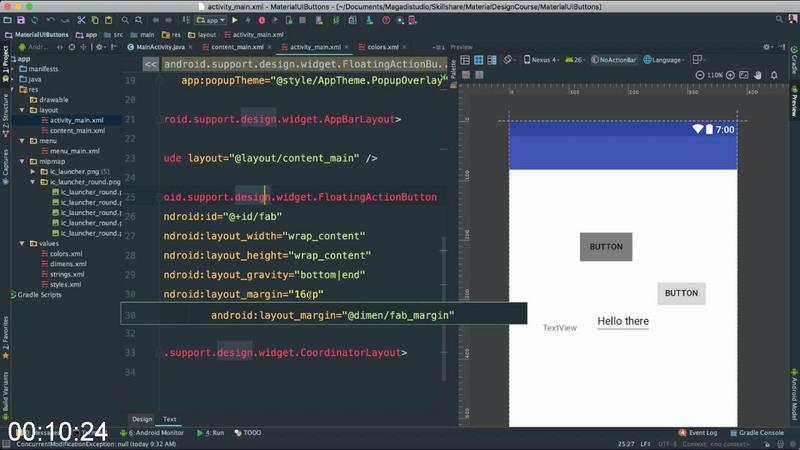Click the '<<' breadcrumb back button in editor
Viewport: 800px width, 450px height.
click(x=150, y=64)
